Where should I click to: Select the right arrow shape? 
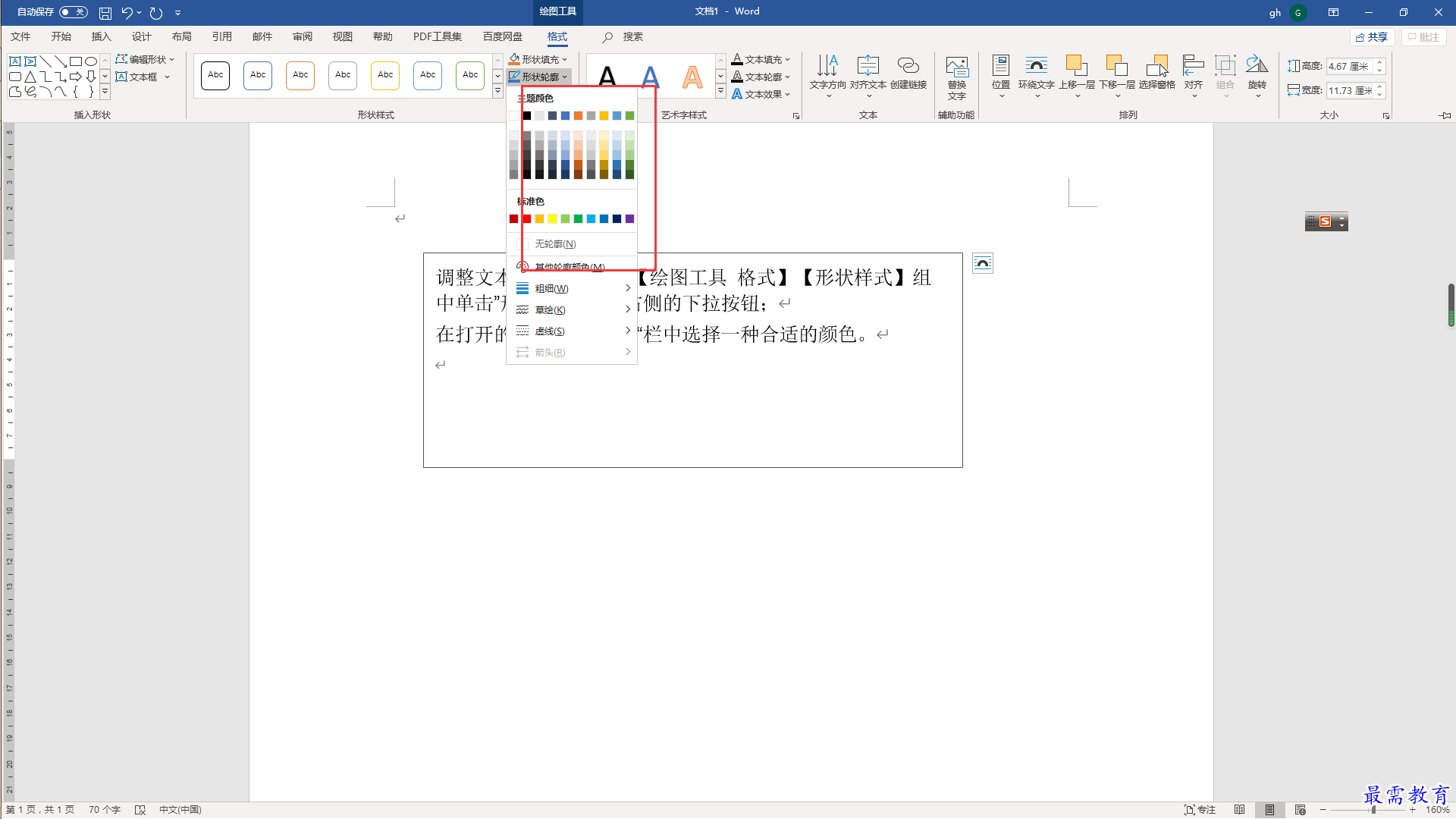[76, 77]
